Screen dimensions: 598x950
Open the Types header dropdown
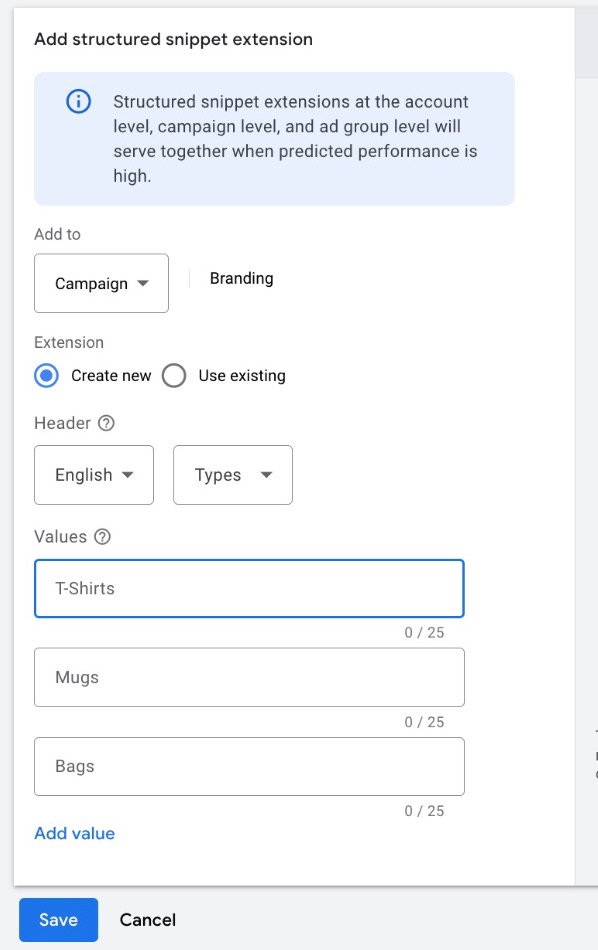tap(233, 475)
